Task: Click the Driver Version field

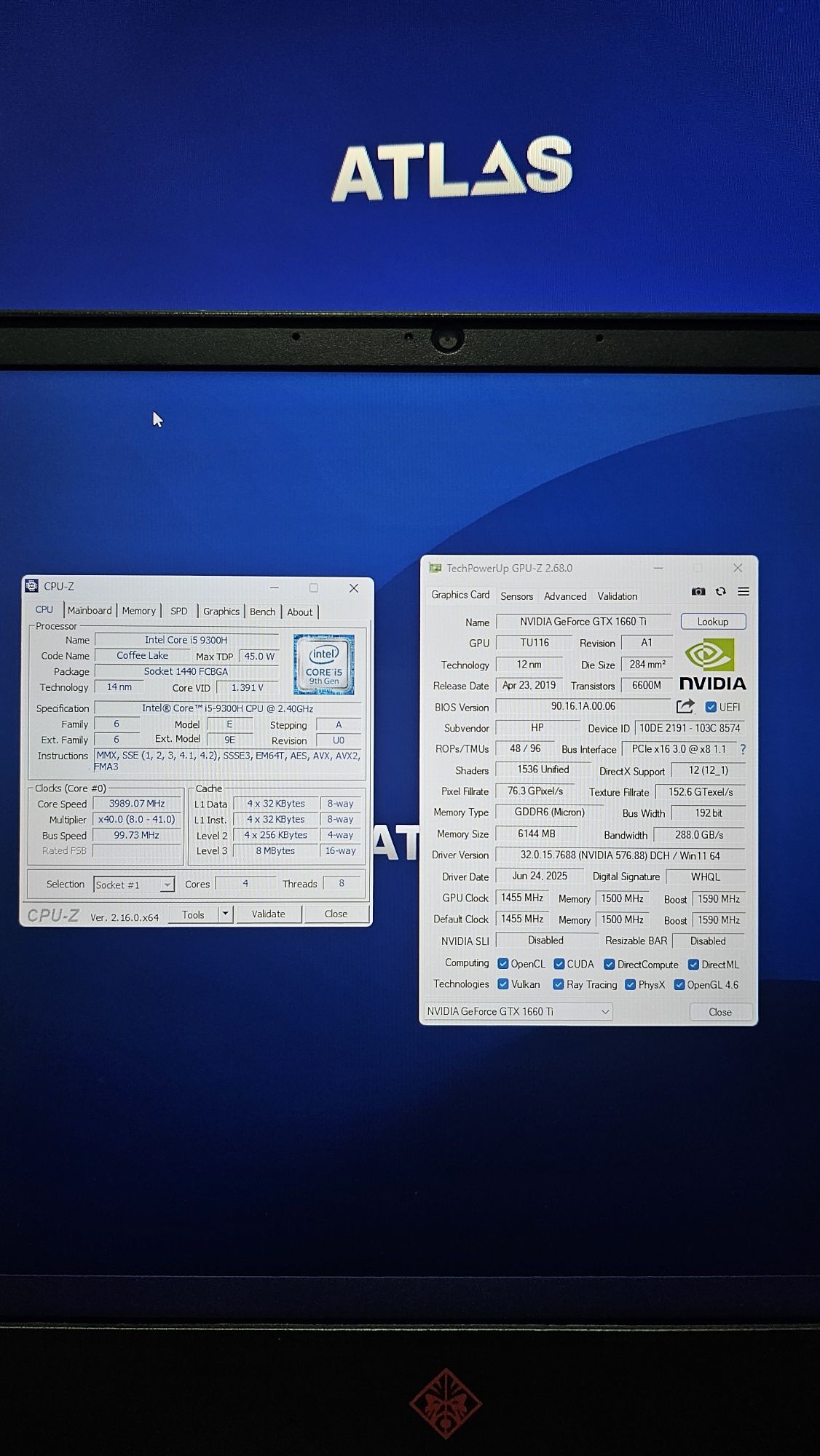Action: click(x=620, y=855)
